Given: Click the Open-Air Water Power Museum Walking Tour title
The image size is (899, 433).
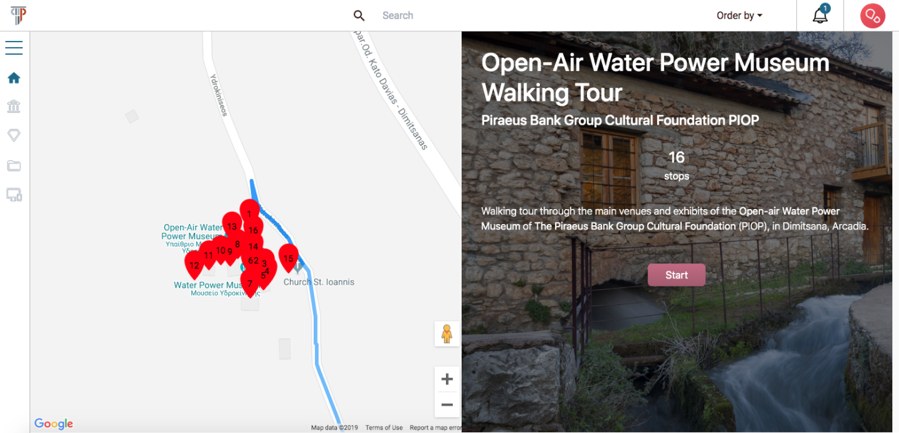Looking at the screenshot, I should [655, 78].
